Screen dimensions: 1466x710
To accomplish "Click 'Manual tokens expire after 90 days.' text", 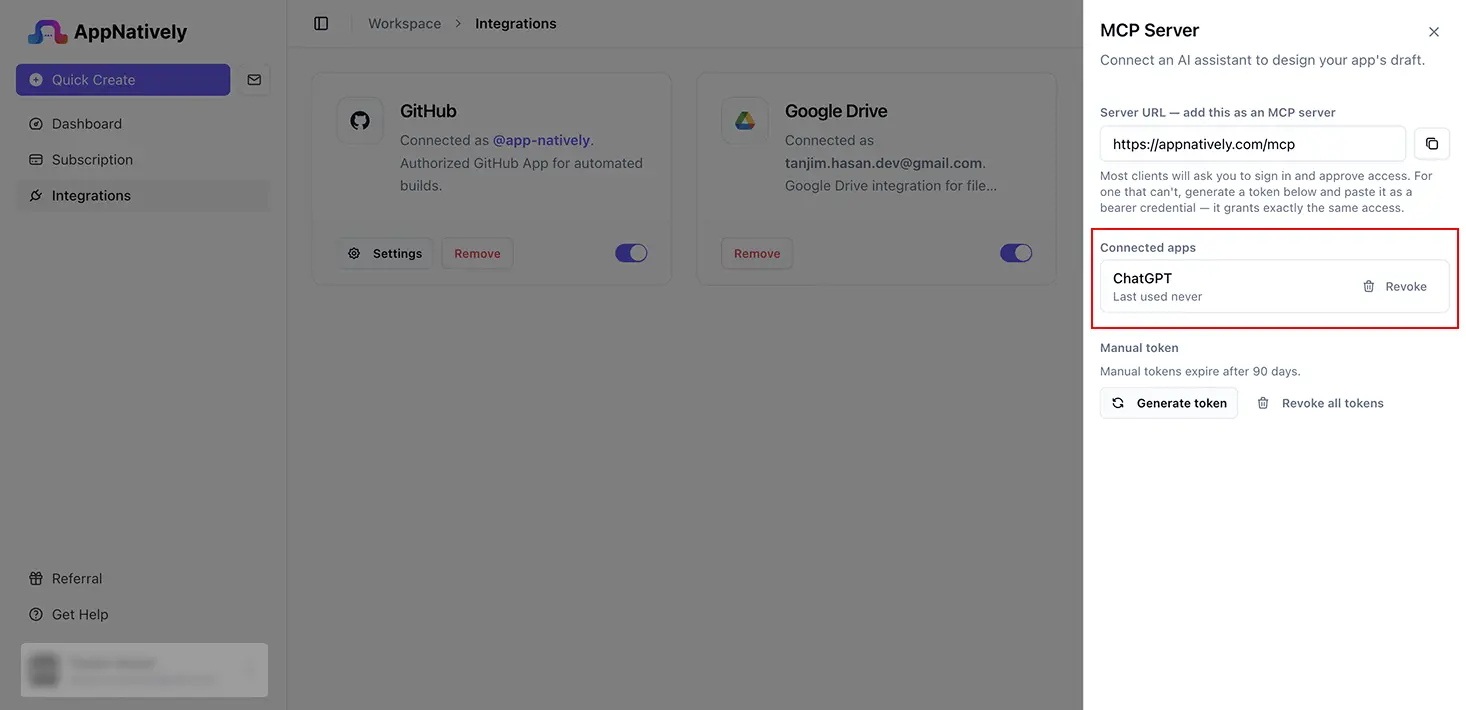I will 1200,371.
